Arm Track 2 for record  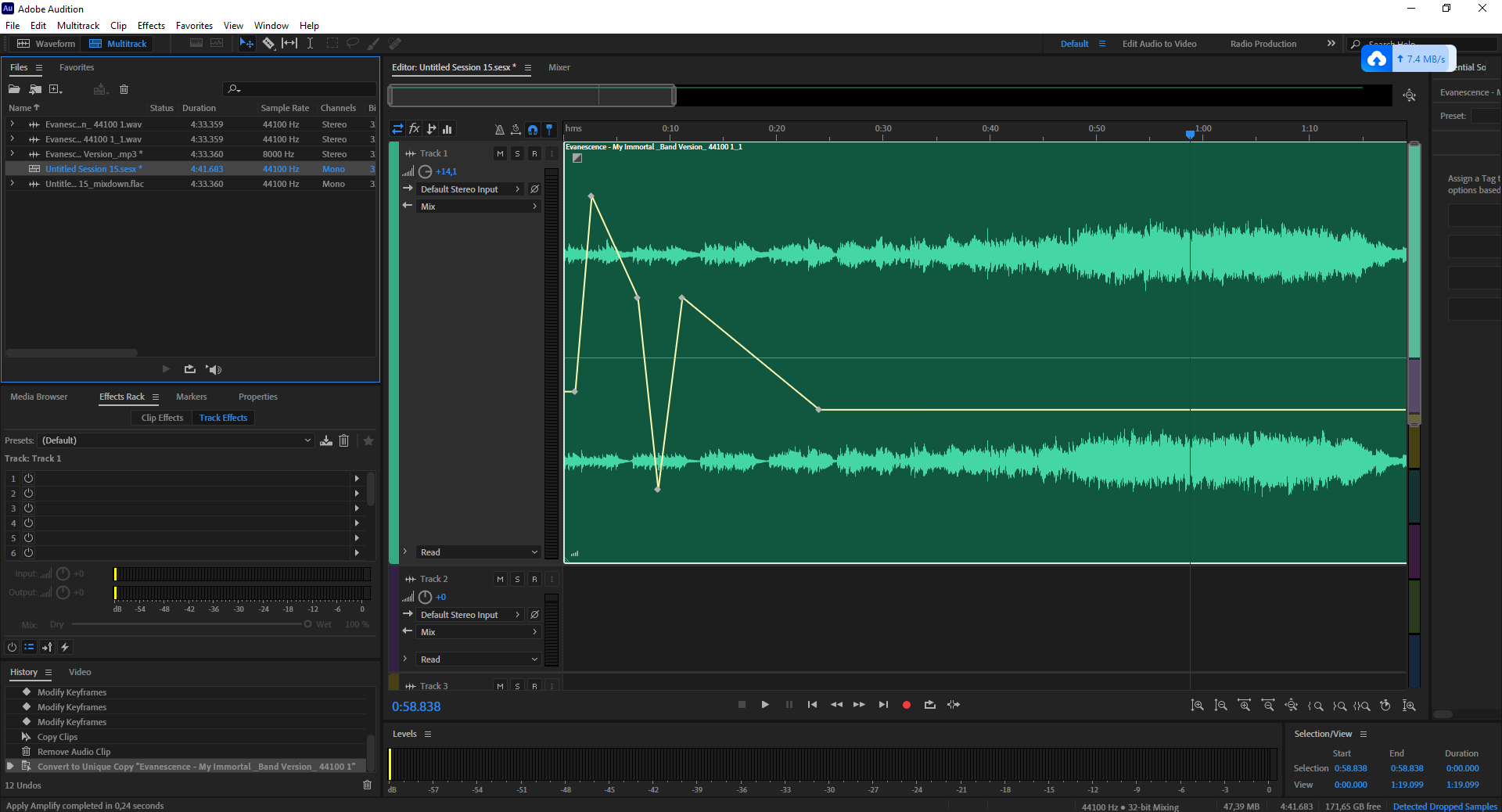534,580
